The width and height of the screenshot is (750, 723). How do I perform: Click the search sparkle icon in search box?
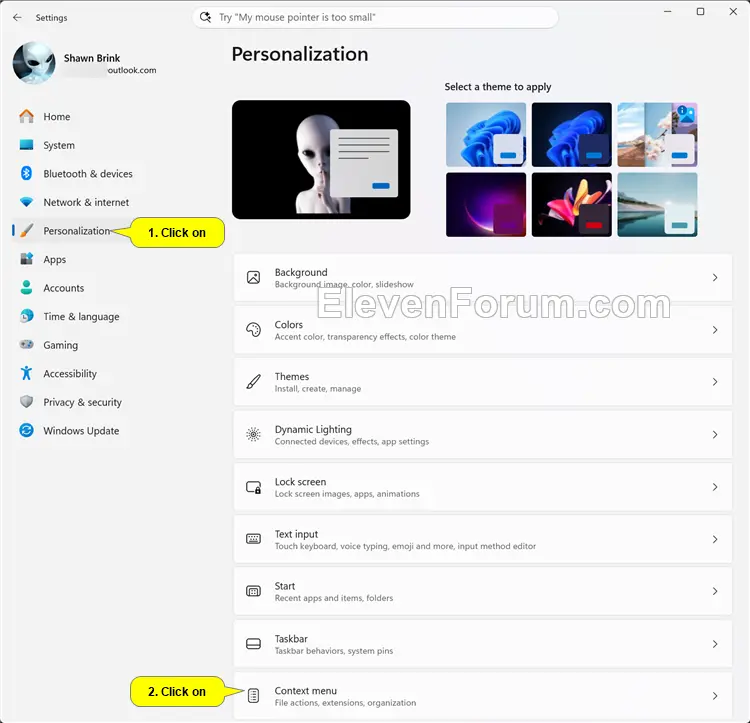coord(205,17)
